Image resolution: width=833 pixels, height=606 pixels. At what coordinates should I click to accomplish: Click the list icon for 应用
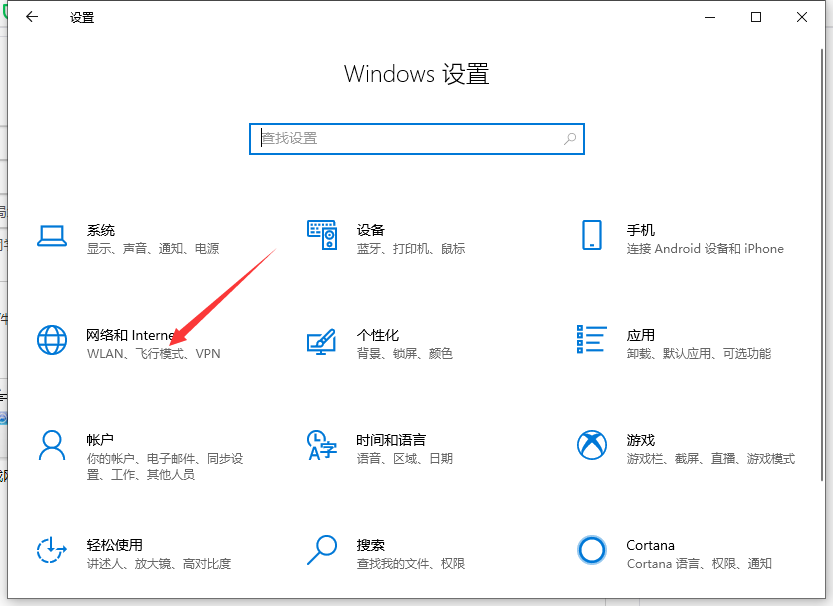(x=591, y=340)
